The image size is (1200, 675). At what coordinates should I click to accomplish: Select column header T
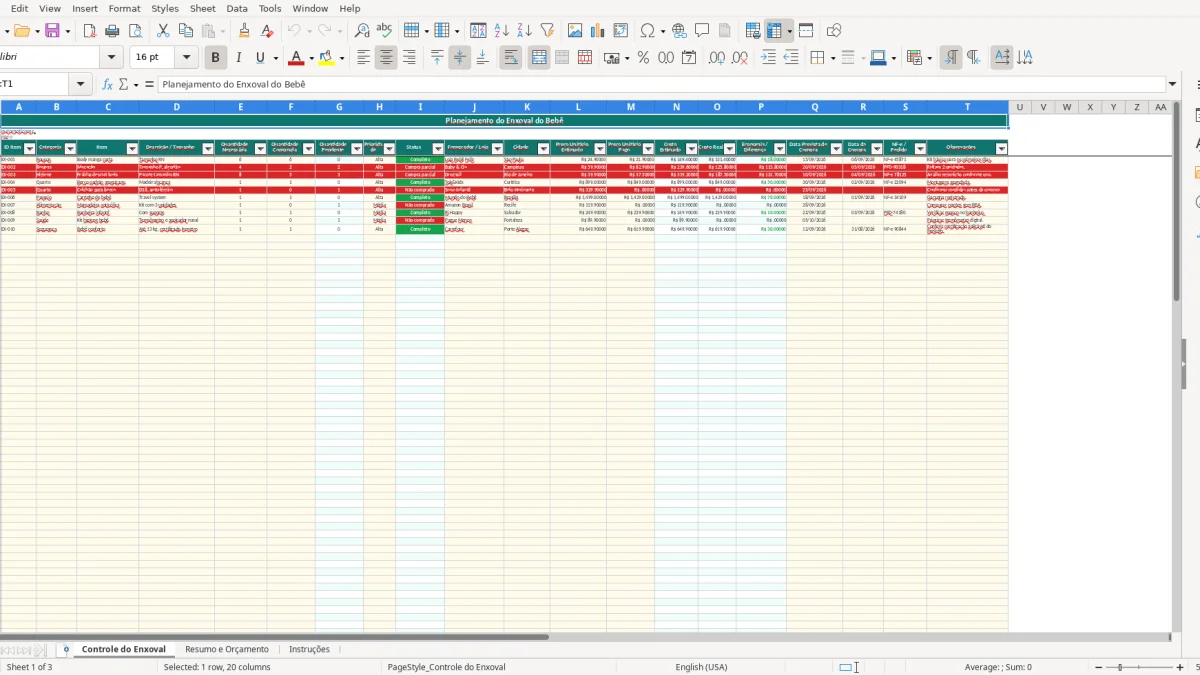tap(967, 107)
